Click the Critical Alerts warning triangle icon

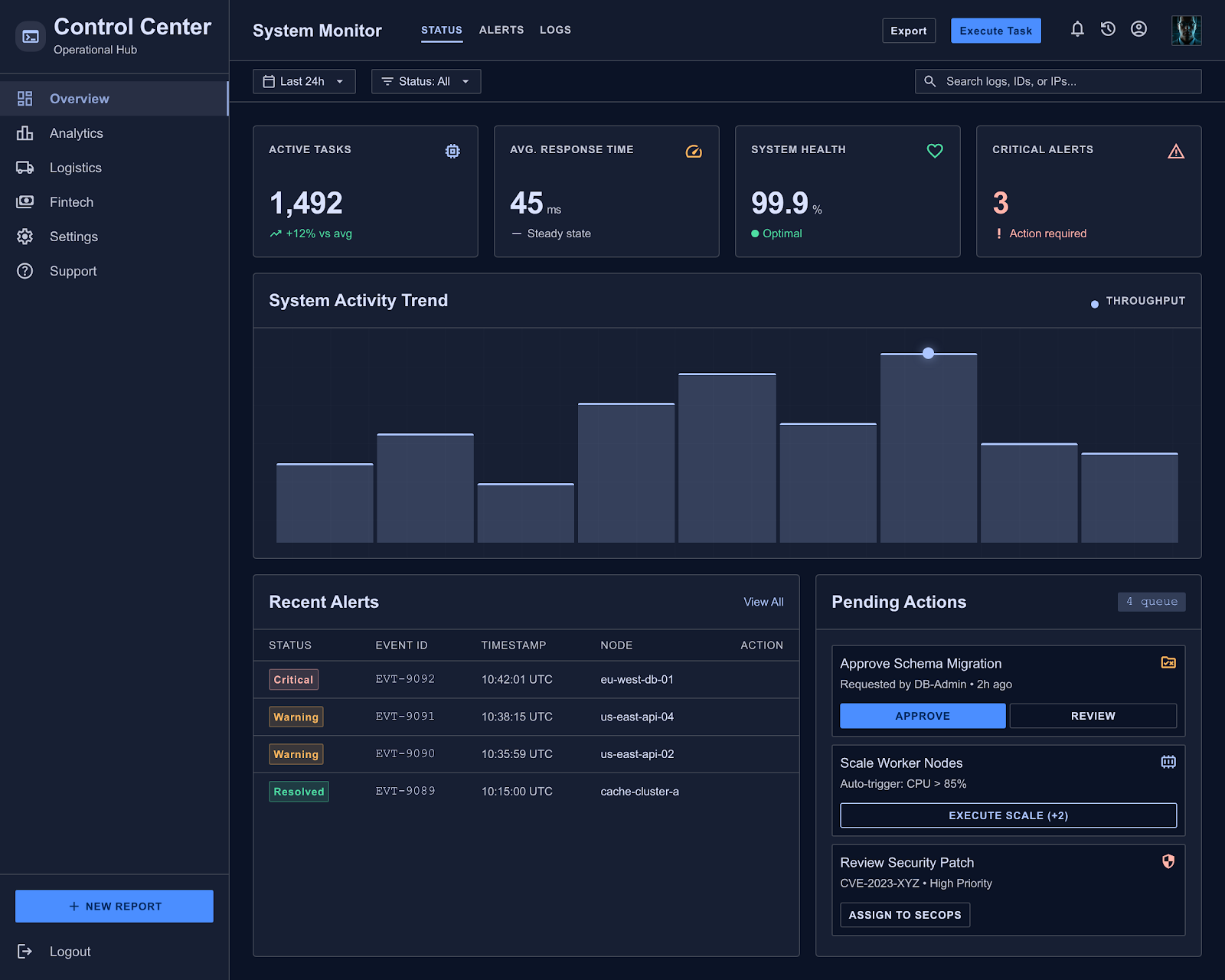[x=1176, y=151]
